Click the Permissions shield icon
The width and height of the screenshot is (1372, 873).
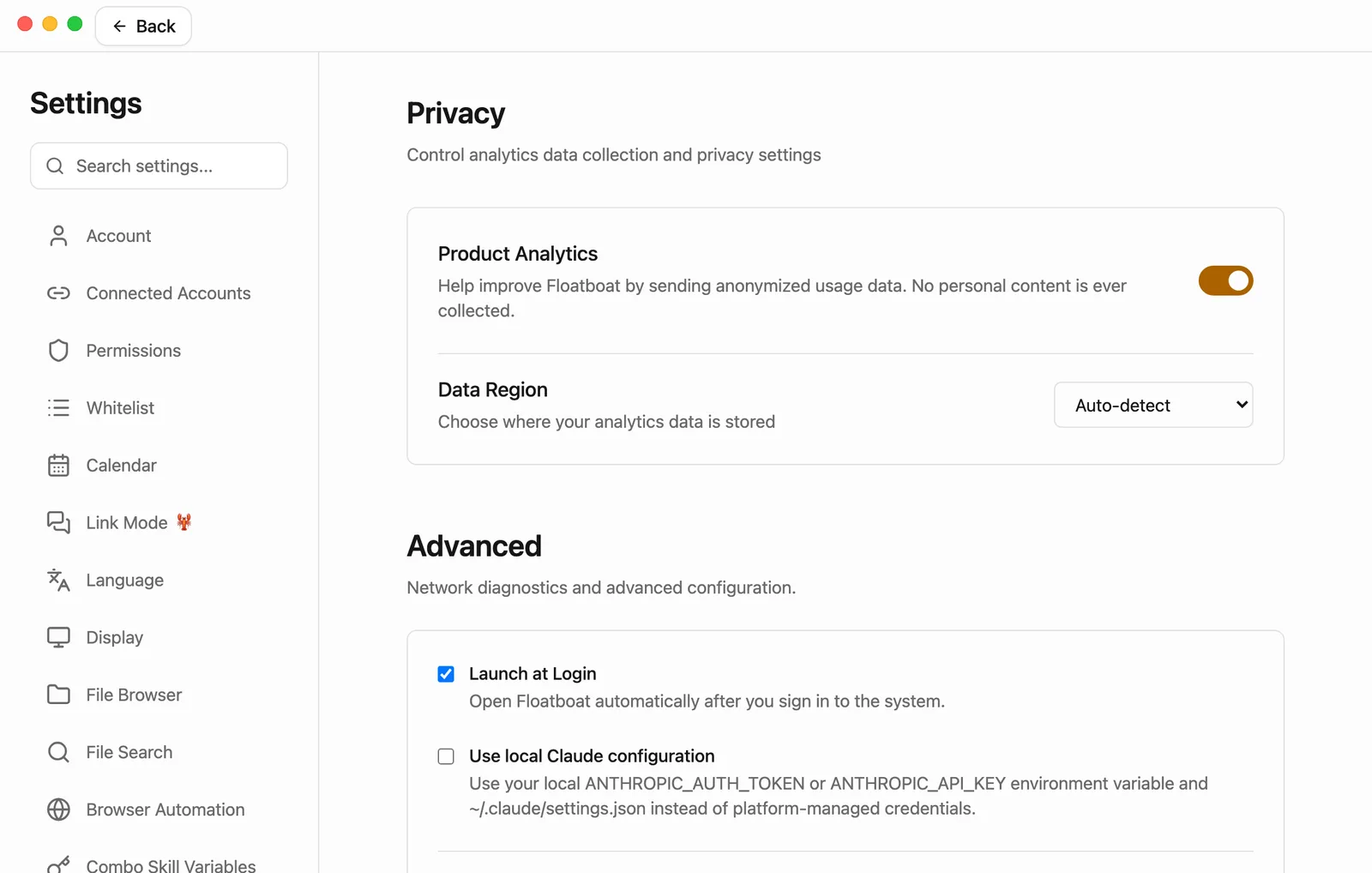click(x=58, y=351)
